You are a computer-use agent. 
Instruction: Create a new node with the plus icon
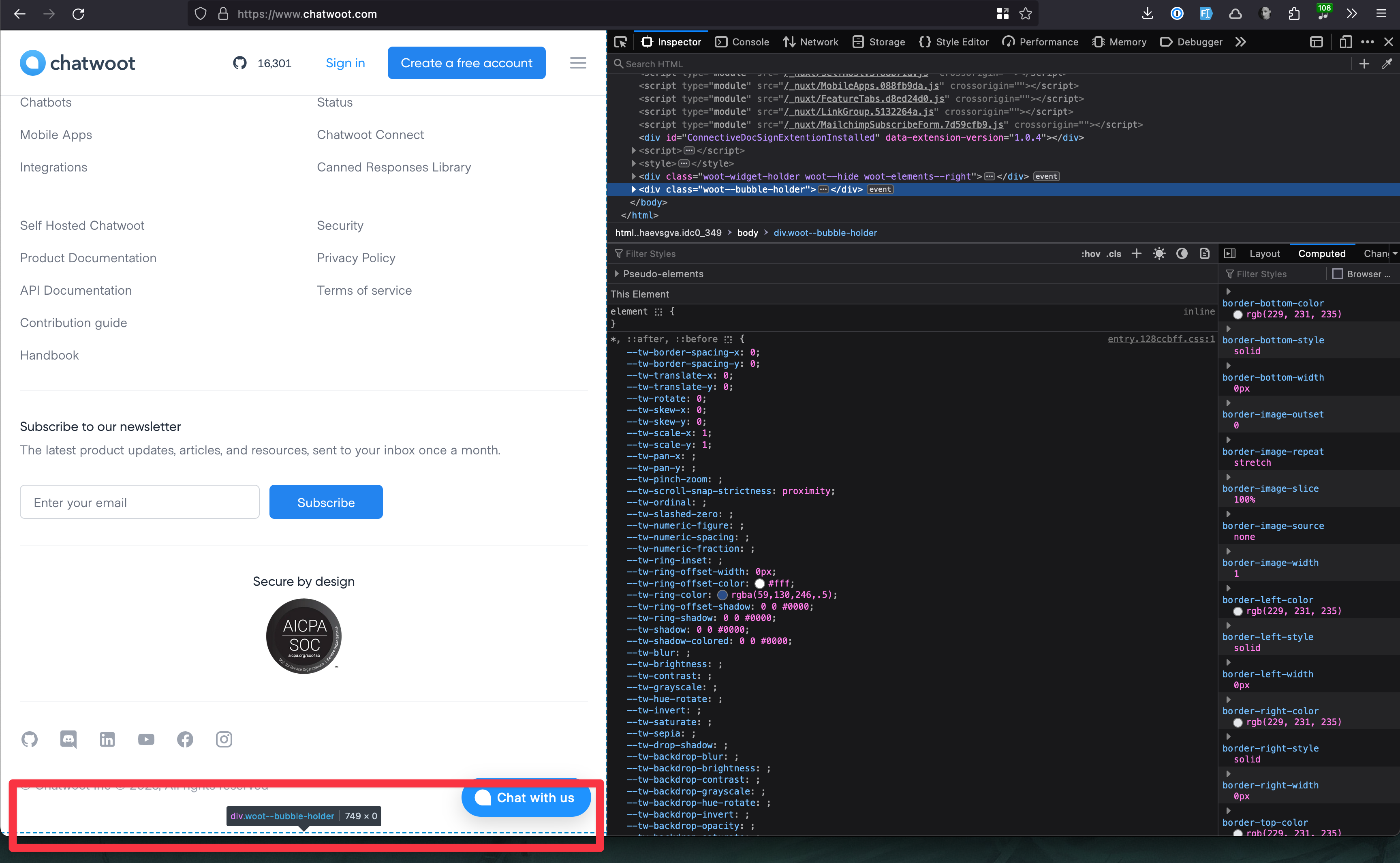tap(1365, 63)
